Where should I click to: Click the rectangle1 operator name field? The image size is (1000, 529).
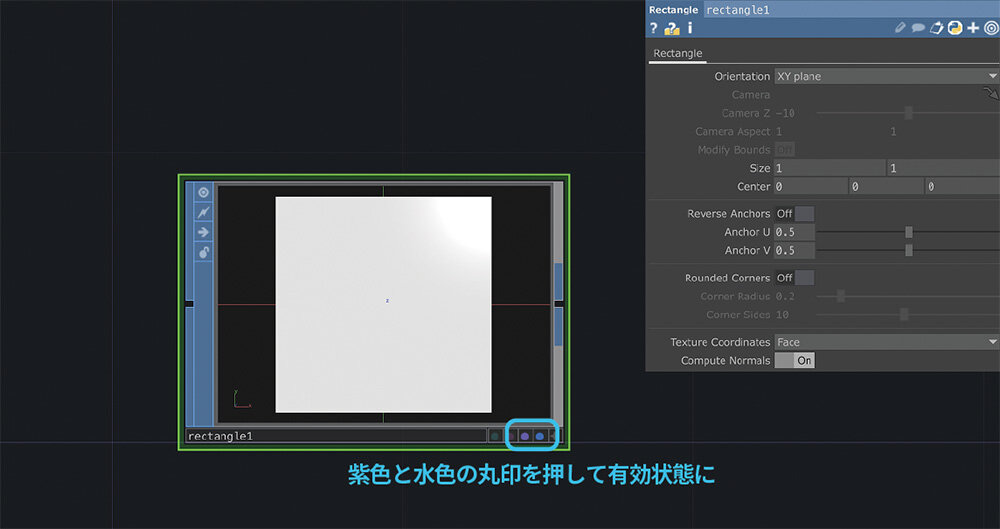335,436
